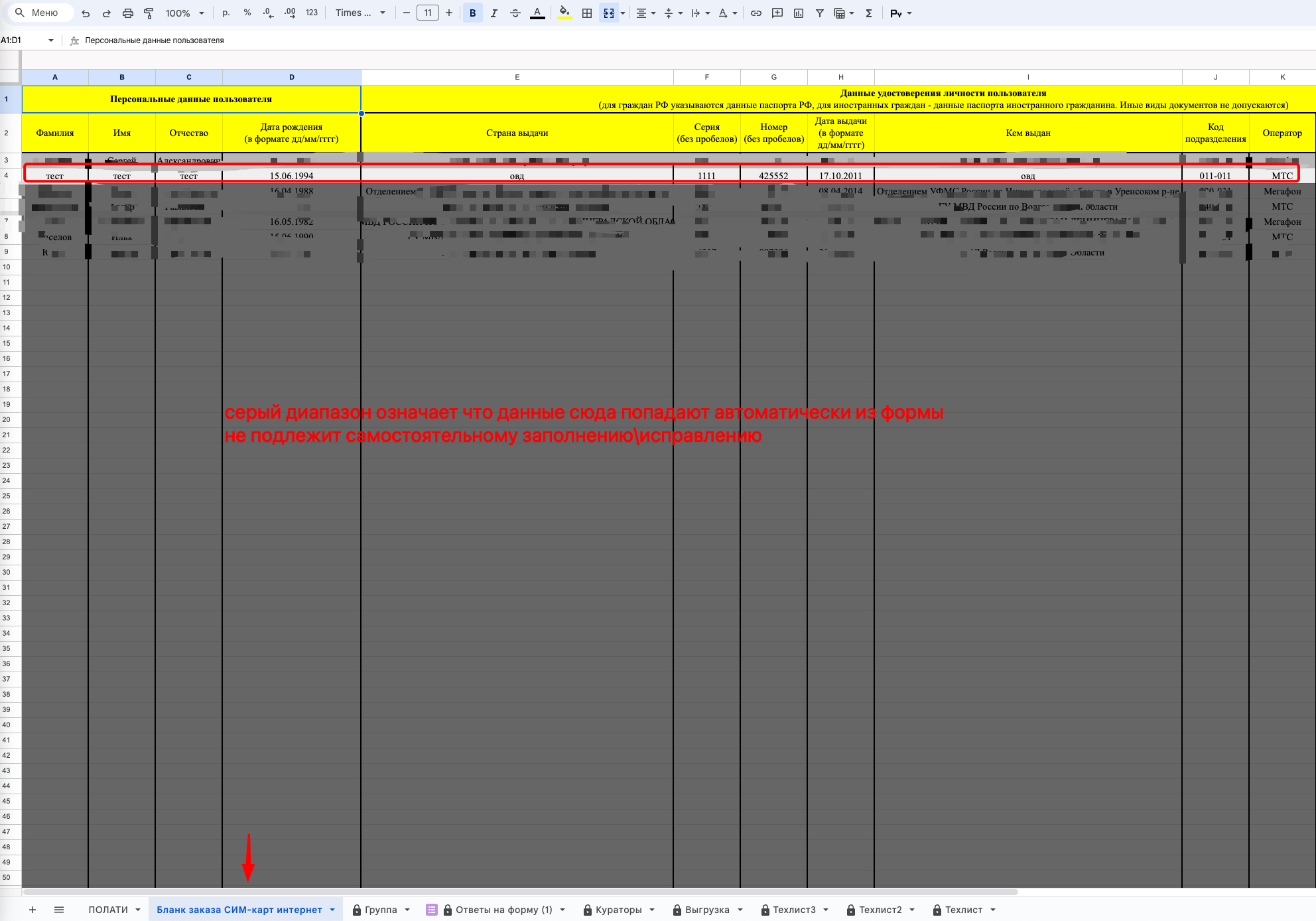Click the print icon
This screenshot has width=1316, height=921.
point(128,13)
